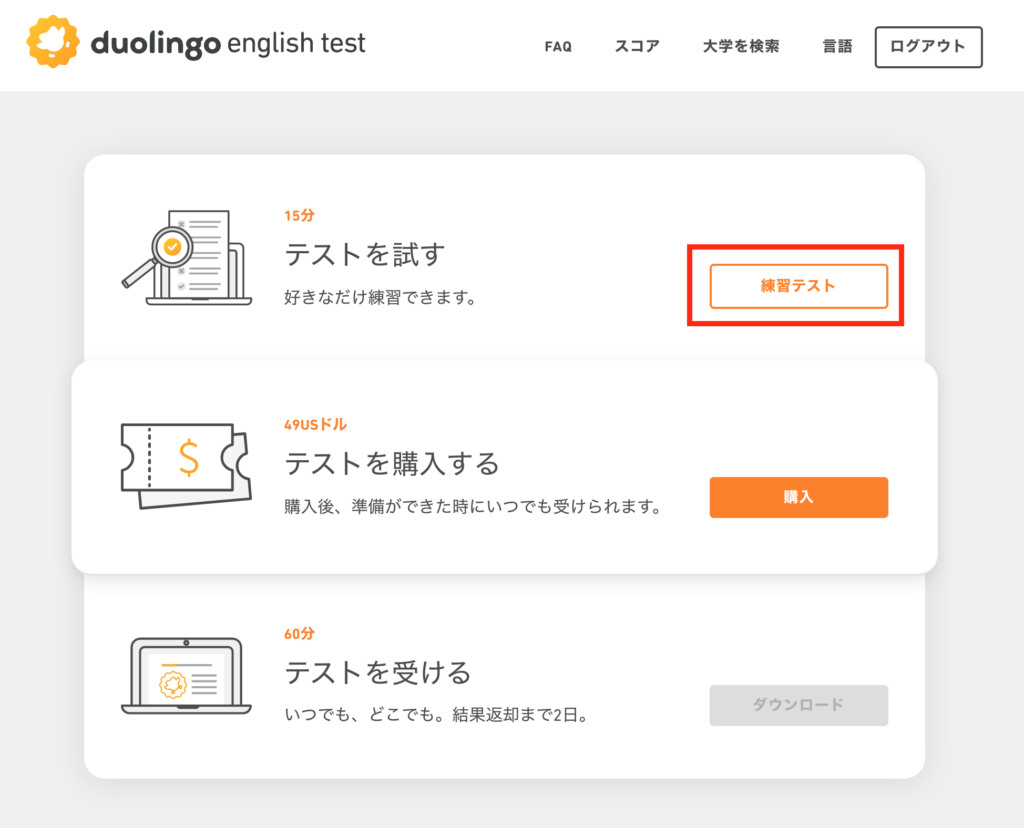This screenshot has height=828, width=1024.
Task: Click the ログアウト button
Action: (x=928, y=47)
